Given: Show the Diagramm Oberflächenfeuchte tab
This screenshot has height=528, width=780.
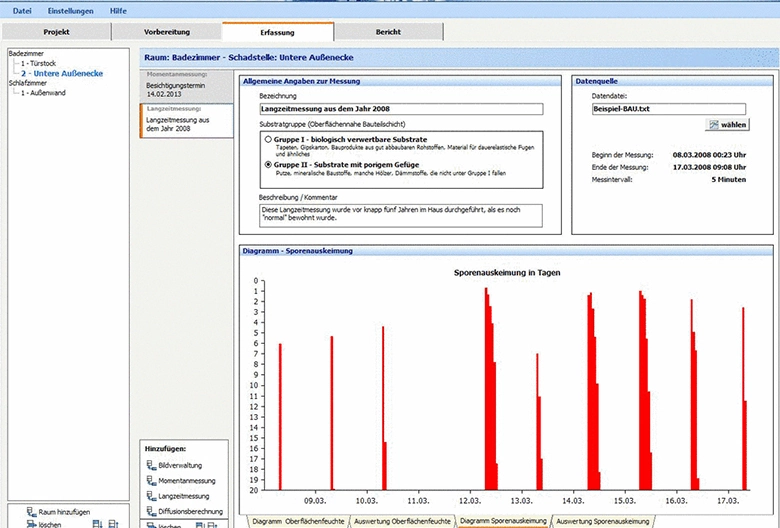Looking at the screenshot, I should tap(297, 521).
